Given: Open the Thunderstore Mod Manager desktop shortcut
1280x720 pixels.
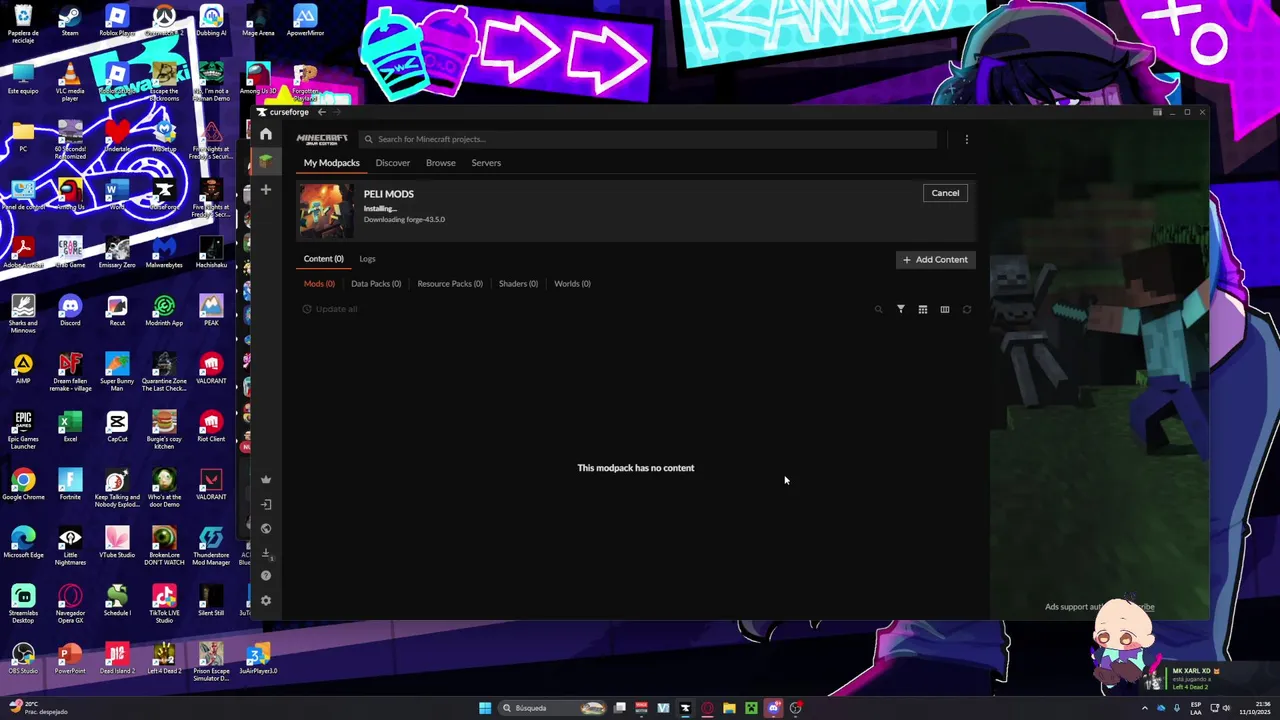Looking at the screenshot, I should 211,546.
